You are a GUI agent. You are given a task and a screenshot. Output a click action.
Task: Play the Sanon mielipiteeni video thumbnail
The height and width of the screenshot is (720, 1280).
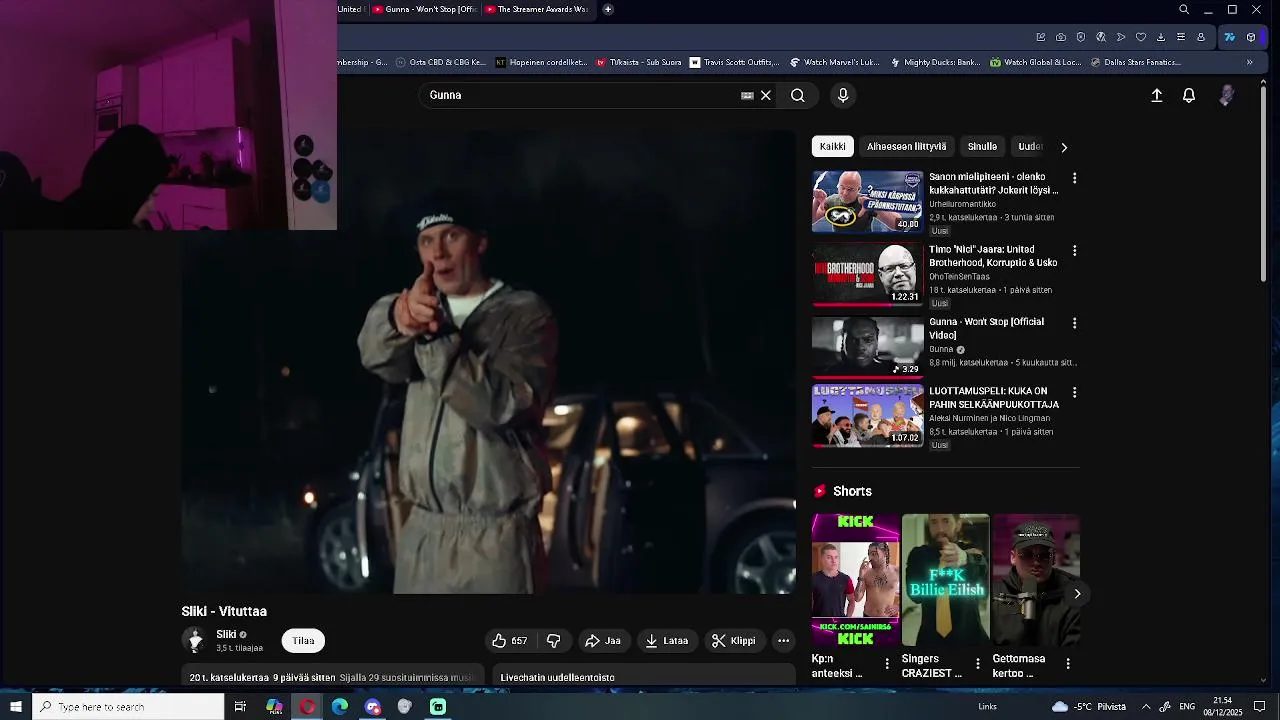[867, 201]
